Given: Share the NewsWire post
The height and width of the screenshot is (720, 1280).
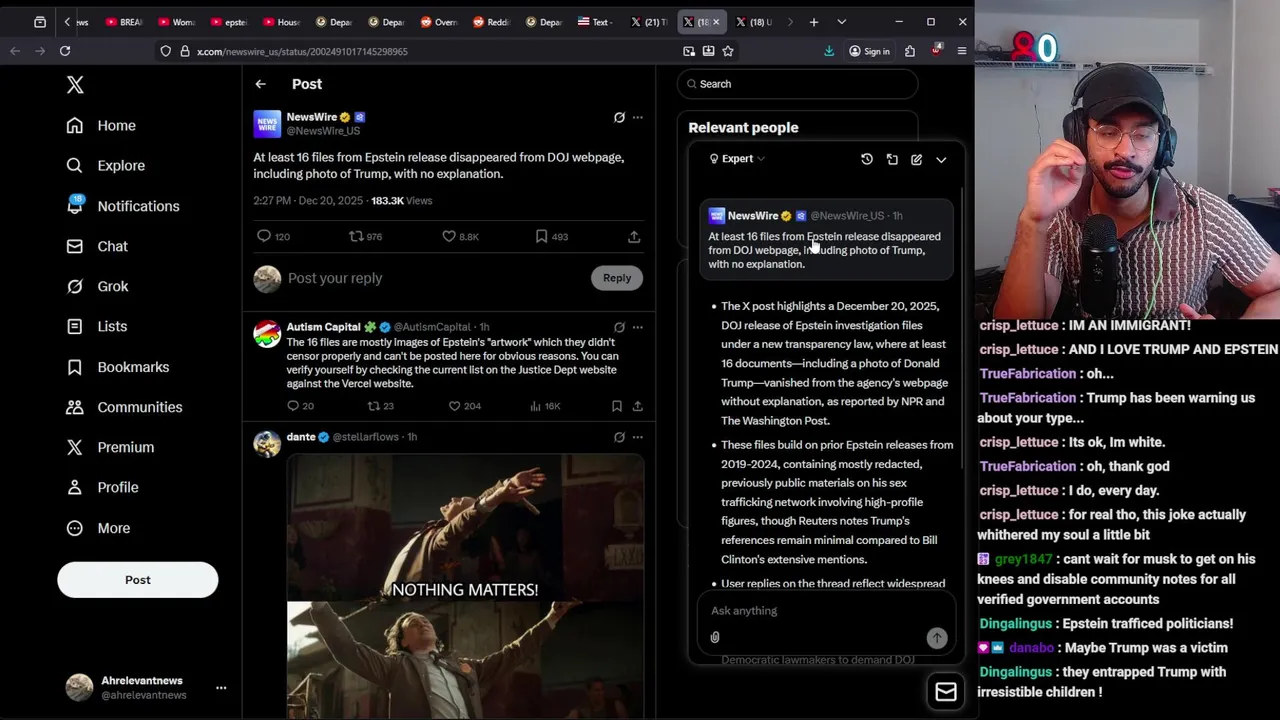Looking at the screenshot, I should coord(634,236).
